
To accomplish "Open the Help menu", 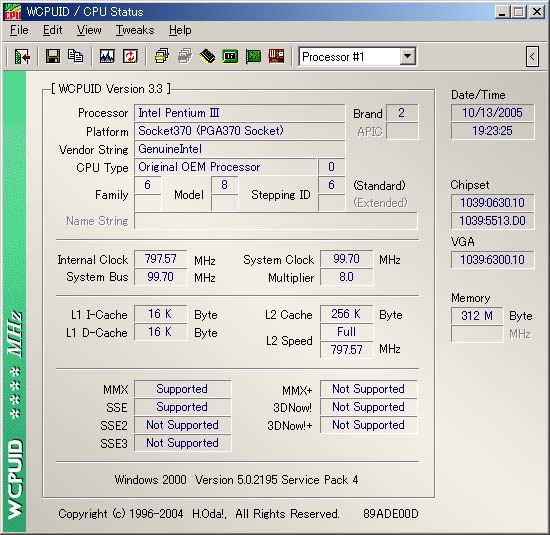I will pos(180,30).
